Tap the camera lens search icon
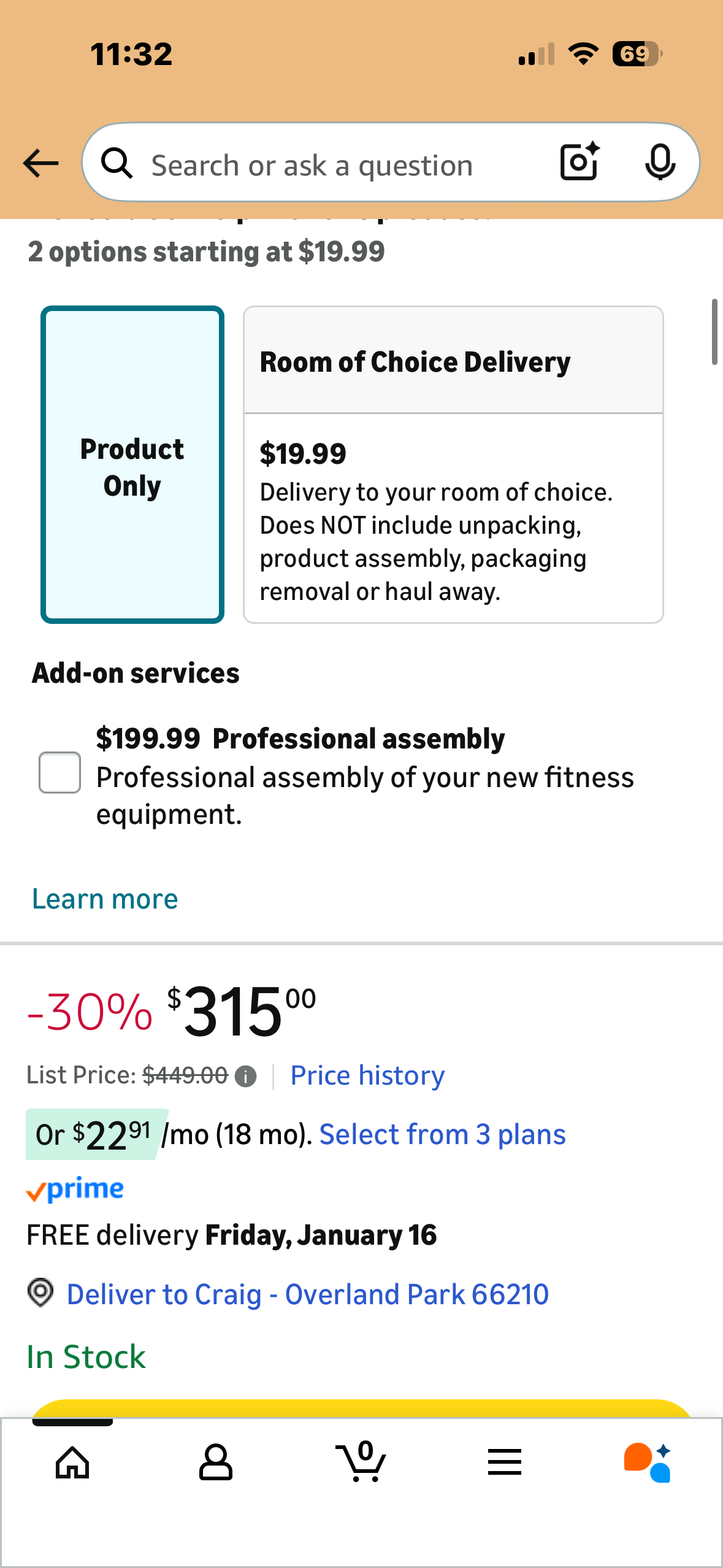This screenshot has height=1568, width=723. 579,162
